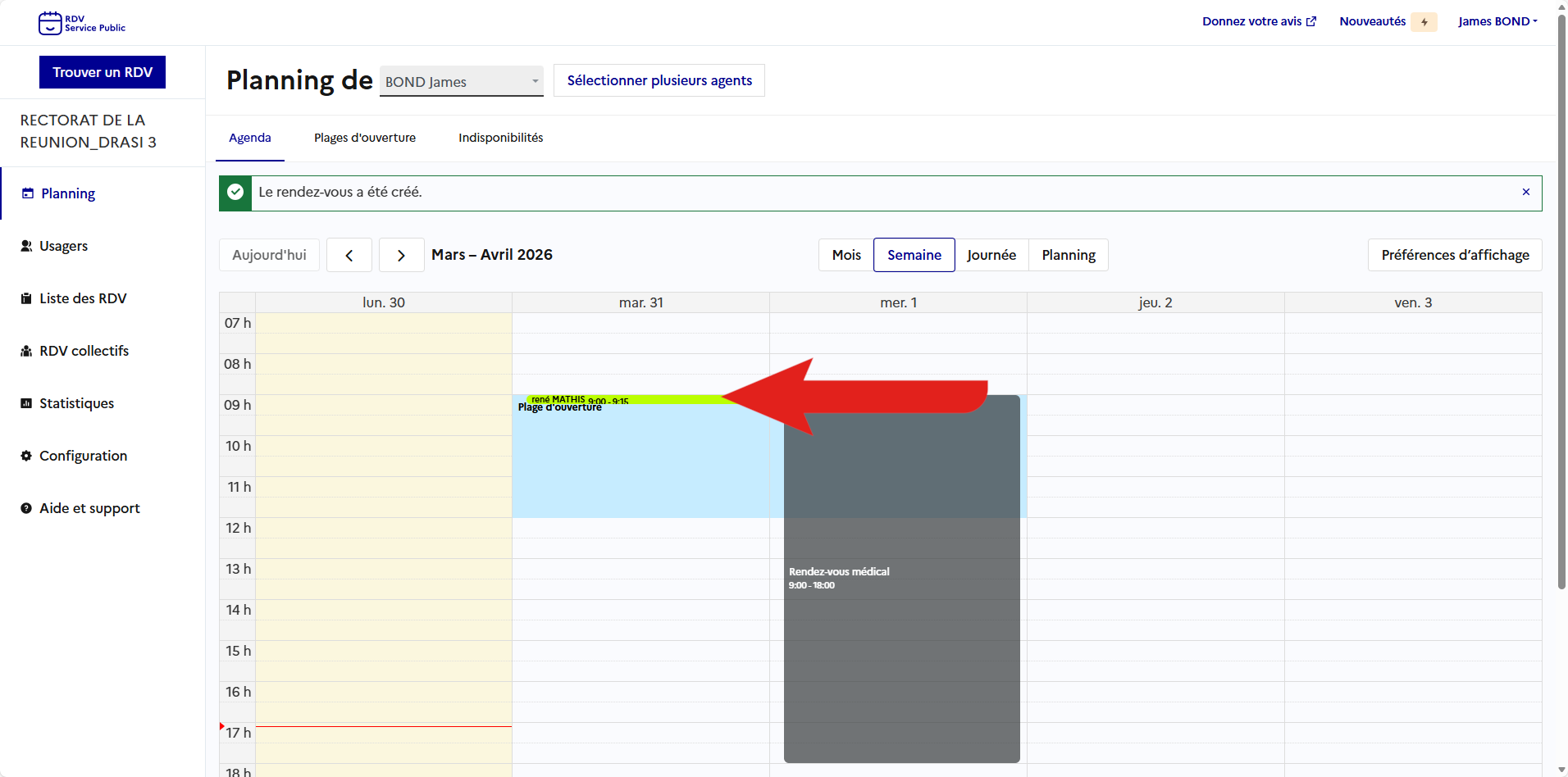
Task: Click the green success check icon
Action: (x=235, y=192)
